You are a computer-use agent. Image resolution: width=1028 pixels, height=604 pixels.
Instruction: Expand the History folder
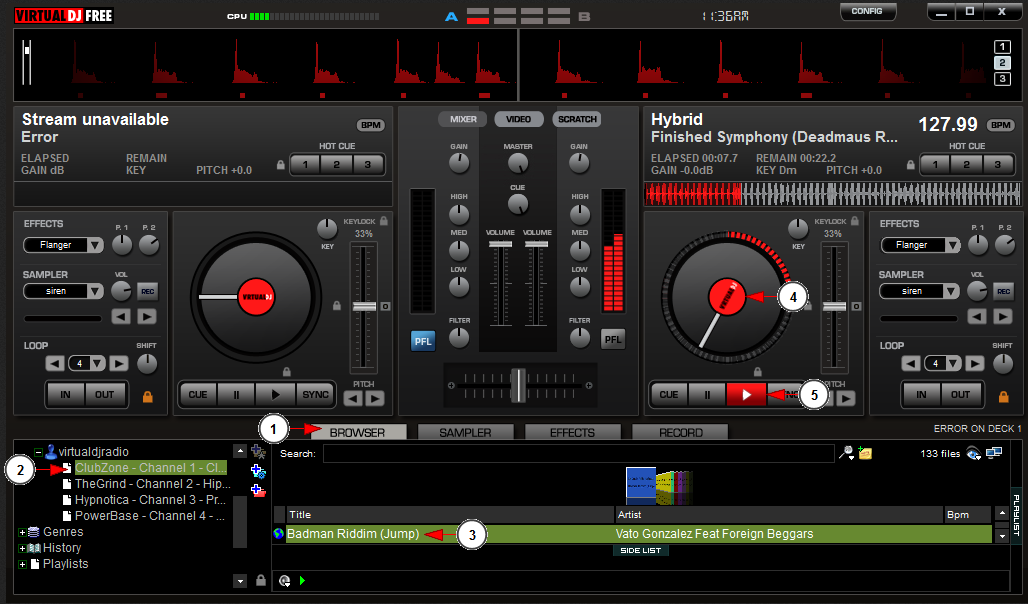22,548
